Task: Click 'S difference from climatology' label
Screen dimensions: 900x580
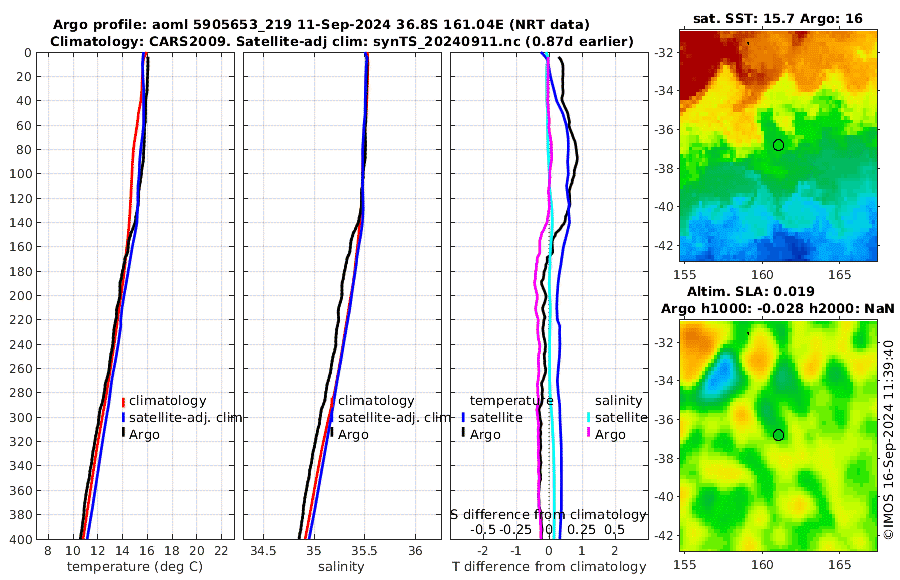Action: (x=548, y=515)
